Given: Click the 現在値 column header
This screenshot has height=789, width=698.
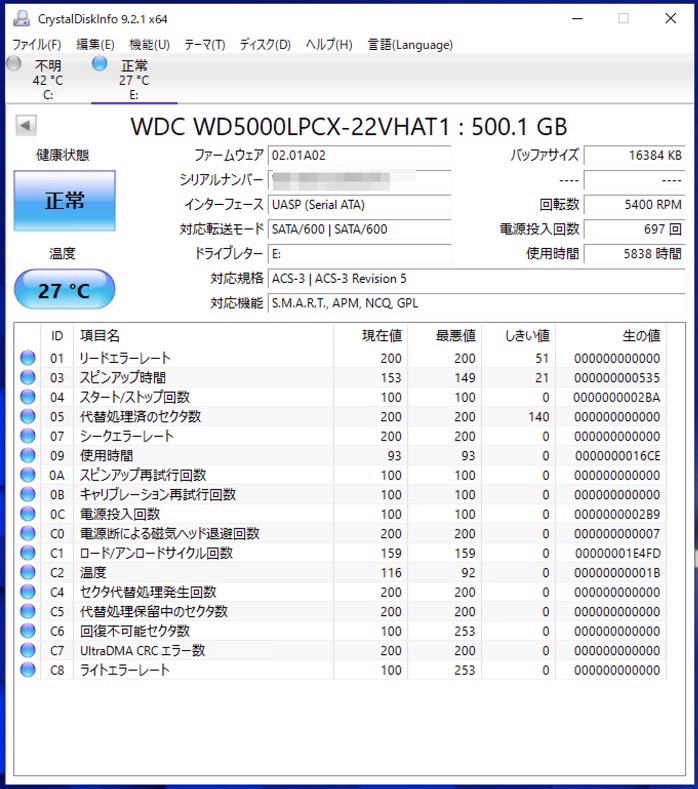Looking at the screenshot, I should click(370, 336).
